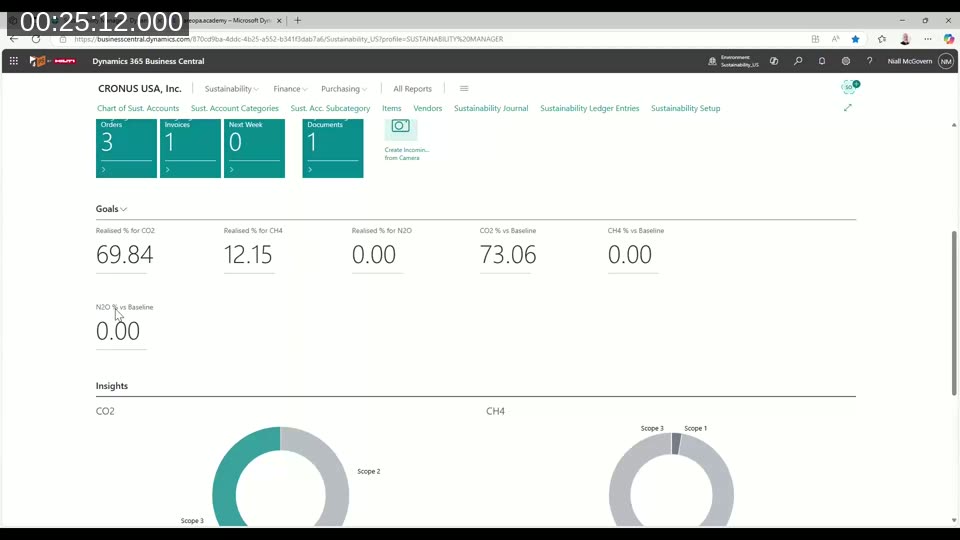Open N2O % vs Baseline value
This screenshot has width=960, height=540.
pyautogui.click(x=118, y=331)
